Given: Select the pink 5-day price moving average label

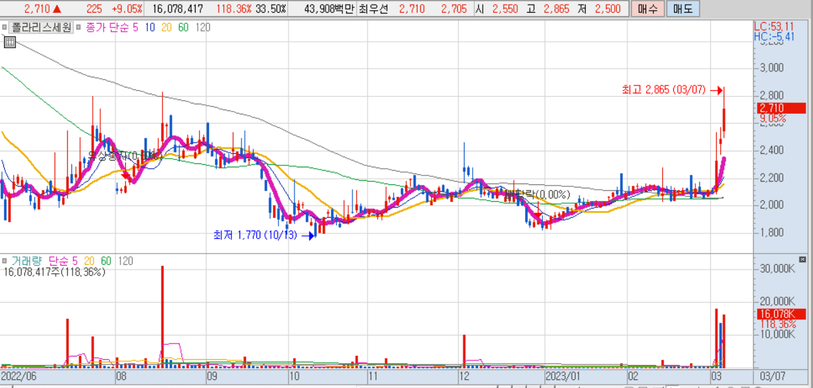Looking at the screenshot, I should [135, 27].
